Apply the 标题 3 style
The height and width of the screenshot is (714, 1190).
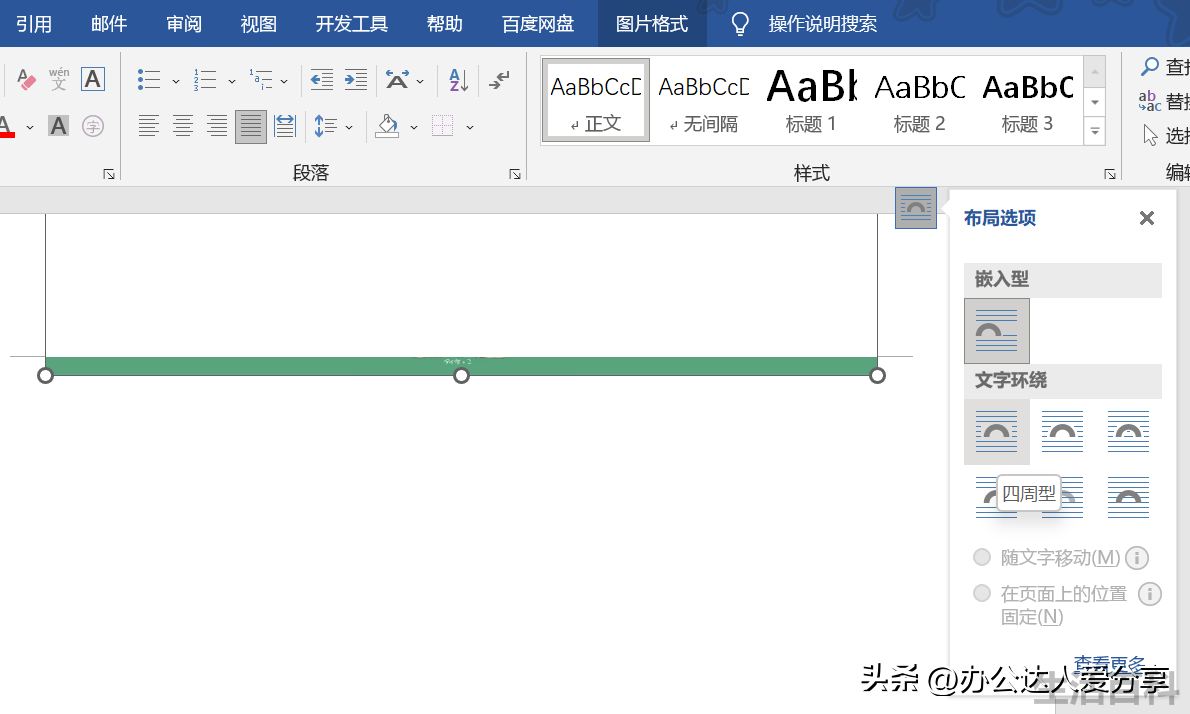(x=1027, y=99)
